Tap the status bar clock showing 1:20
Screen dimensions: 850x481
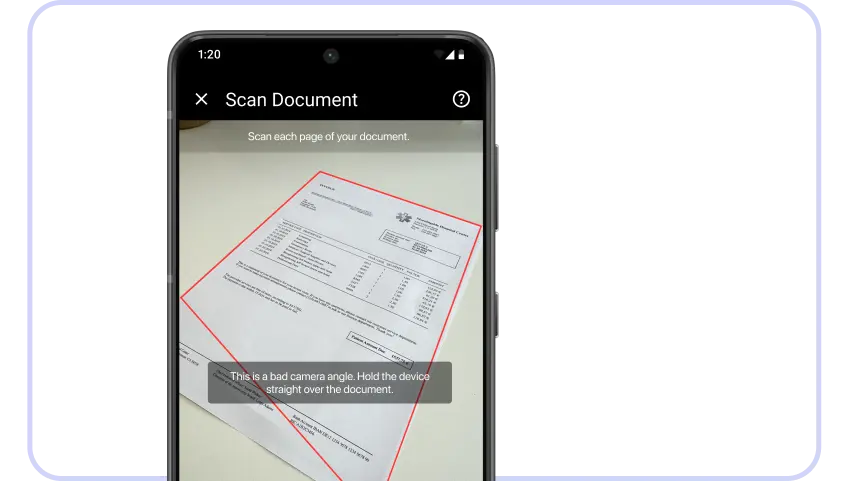(x=209, y=54)
